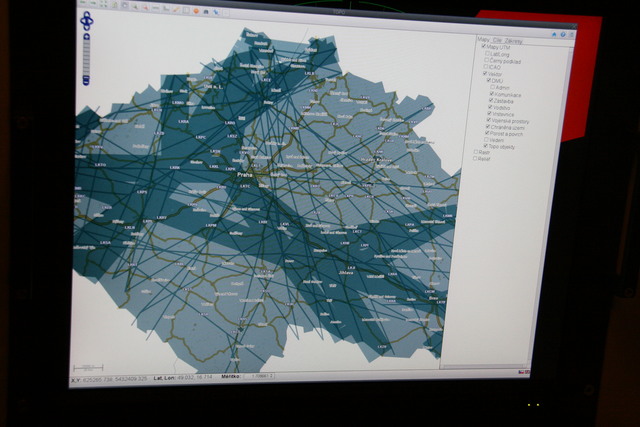Switch to the Mapy tab
The height and width of the screenshot is (427, 640).
[483, 40]
